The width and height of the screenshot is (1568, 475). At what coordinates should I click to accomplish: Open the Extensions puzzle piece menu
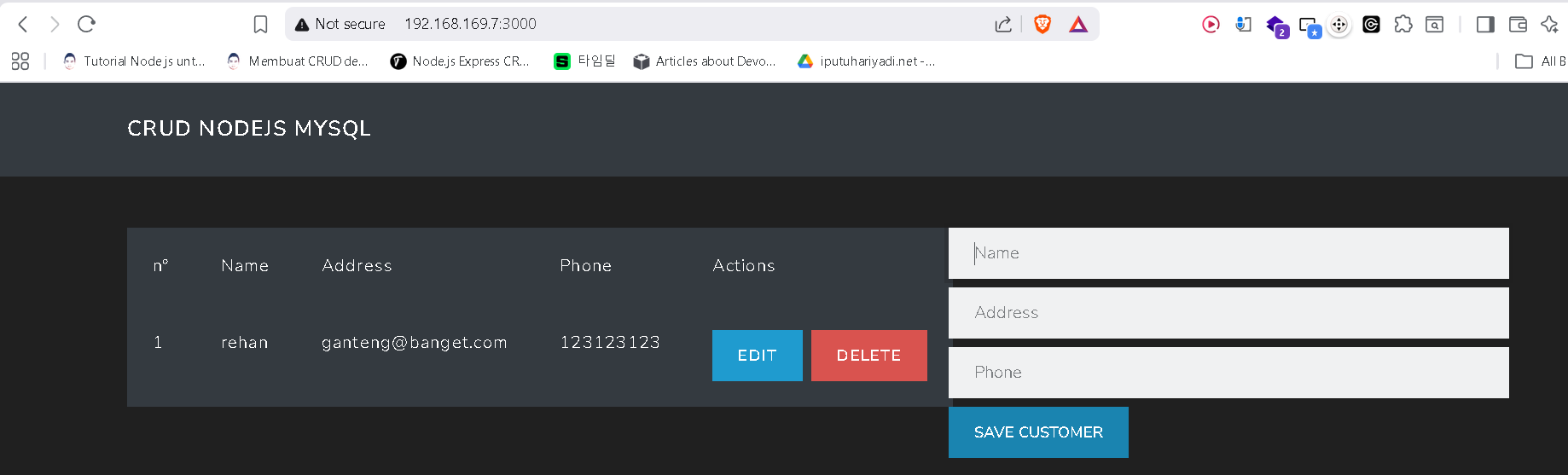(x=1403, y=25)
